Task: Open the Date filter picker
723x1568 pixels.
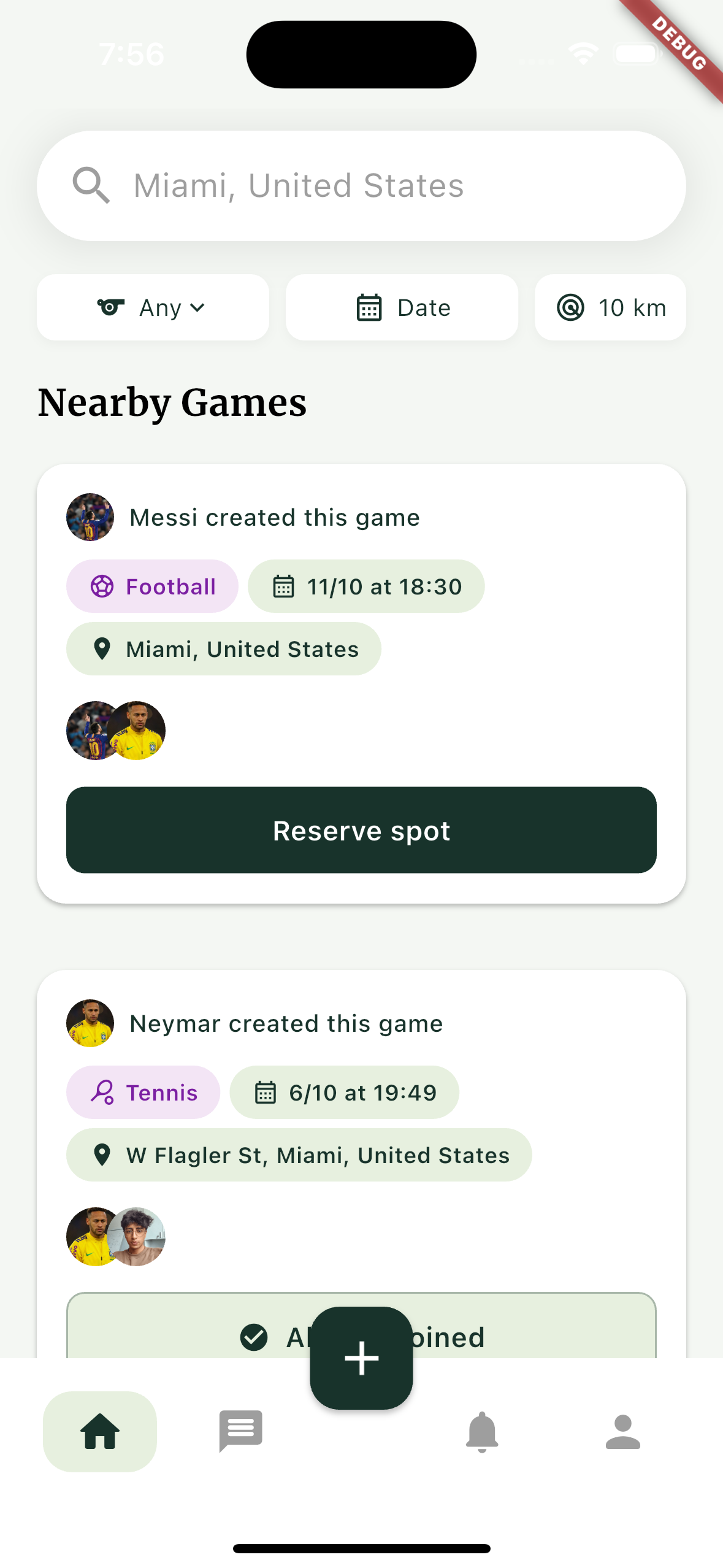Action: pos(402,307)
